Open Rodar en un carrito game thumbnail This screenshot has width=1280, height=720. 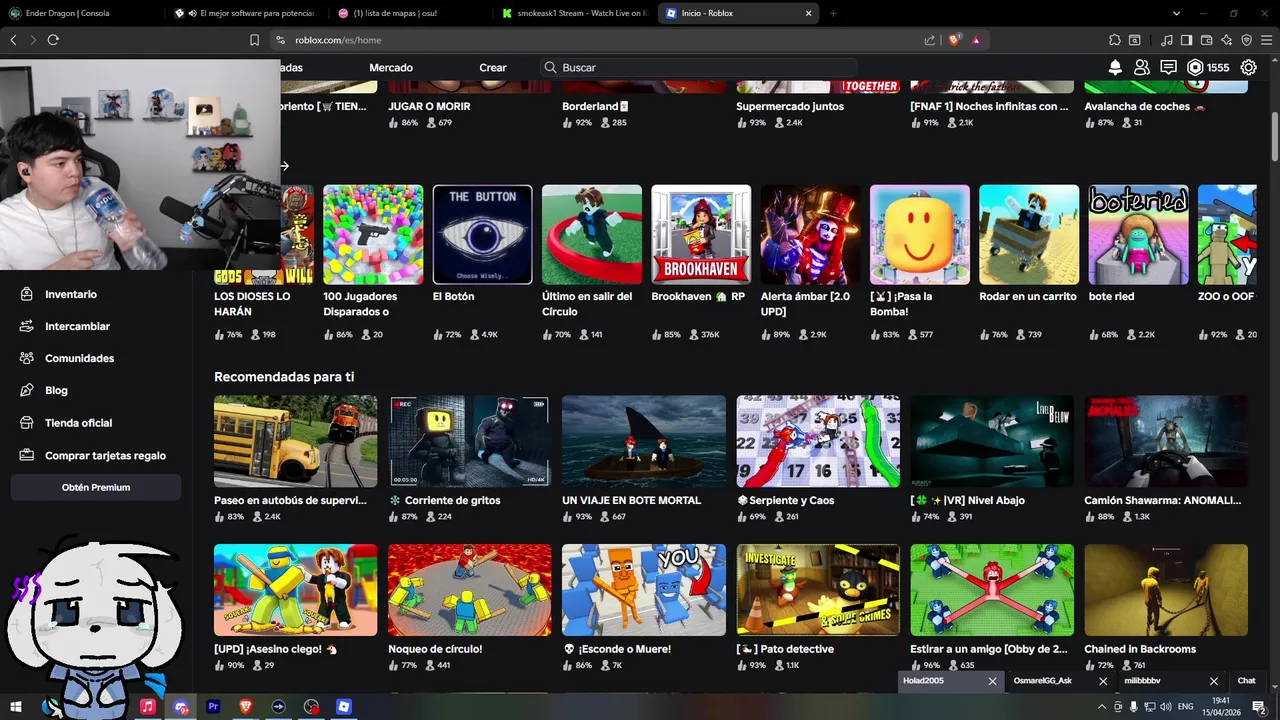point(1029,234)
